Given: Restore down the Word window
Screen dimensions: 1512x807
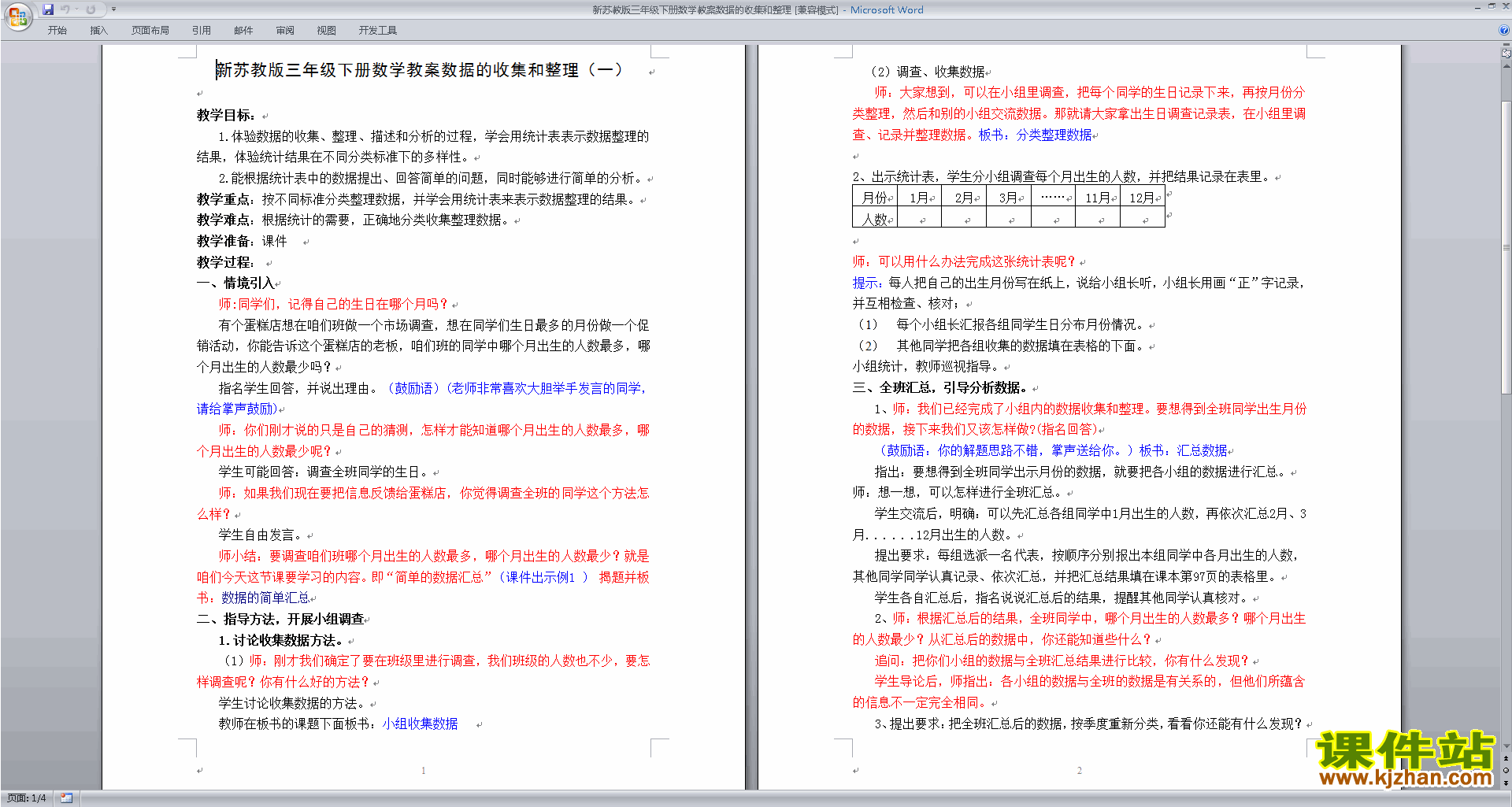Looking at the screenshot, I should point(1492,6).
